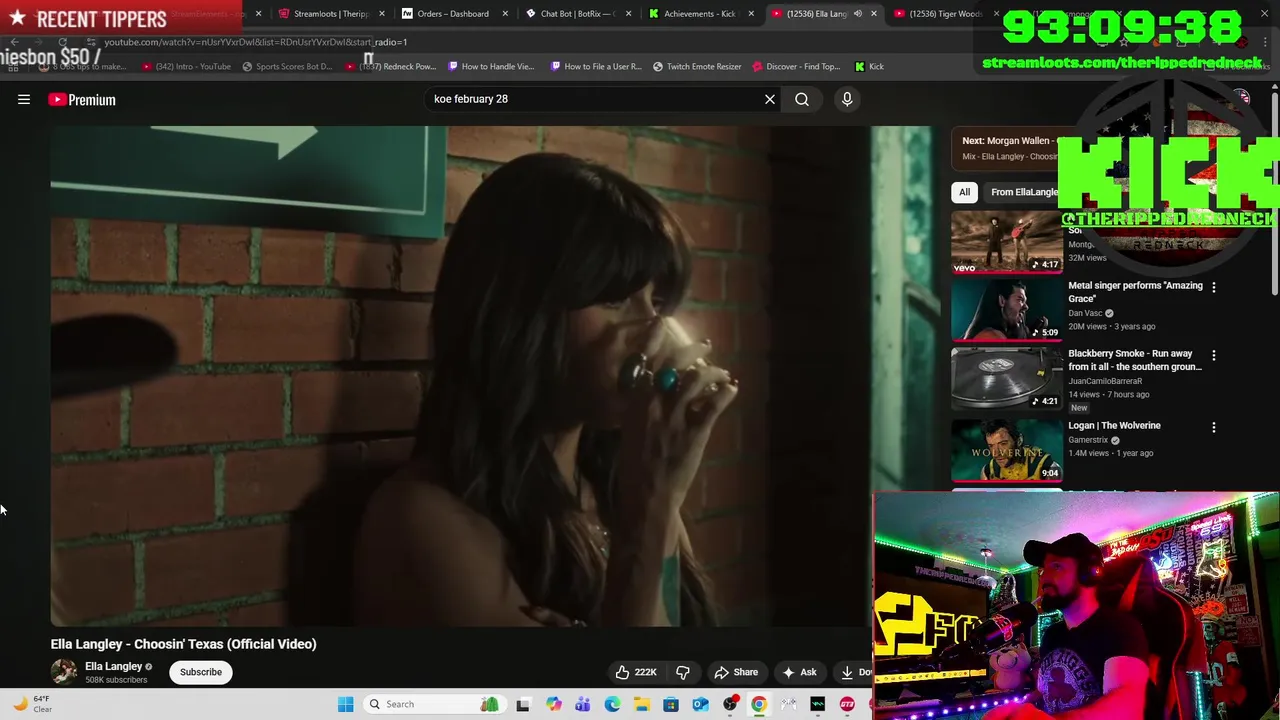Open the Kick bookmark
The image size is (1280, 720).
click(869, 67)
